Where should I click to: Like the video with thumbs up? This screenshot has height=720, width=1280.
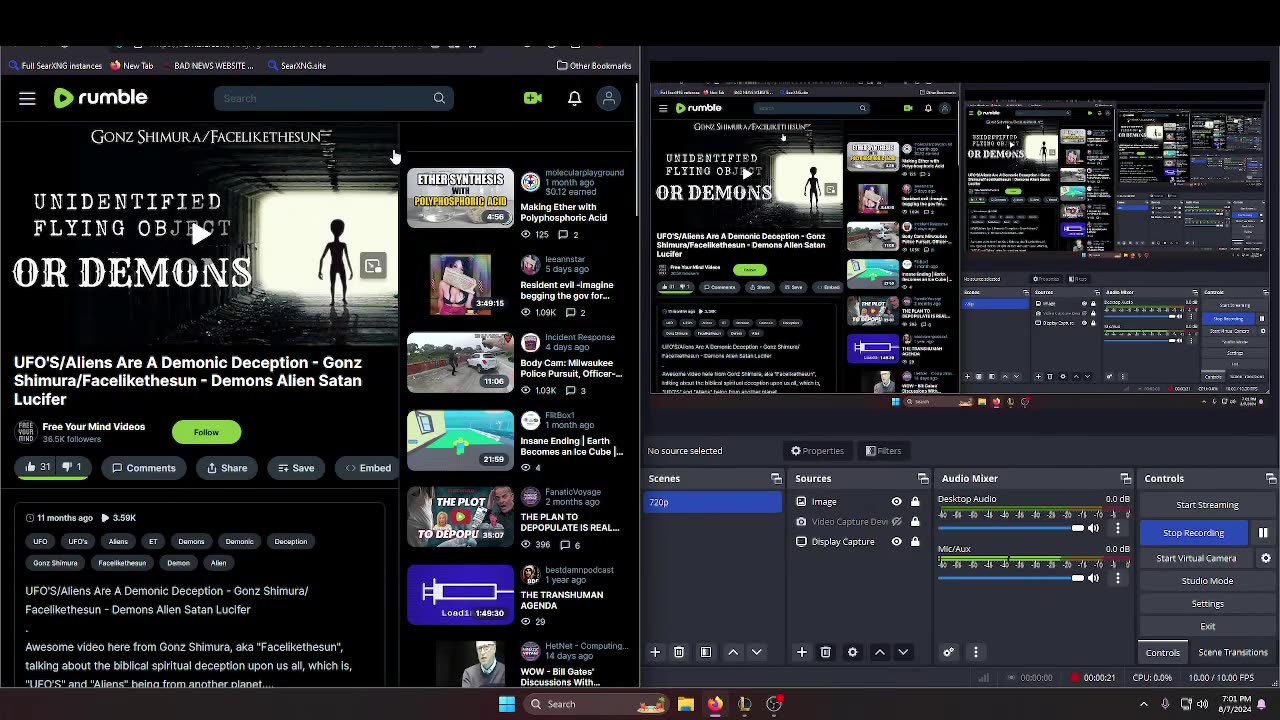coord(37,467)
